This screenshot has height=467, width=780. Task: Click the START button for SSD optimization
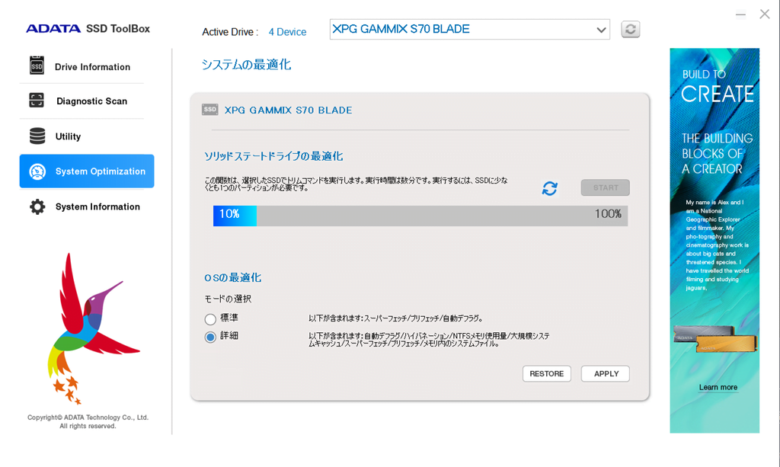[605, 187]
